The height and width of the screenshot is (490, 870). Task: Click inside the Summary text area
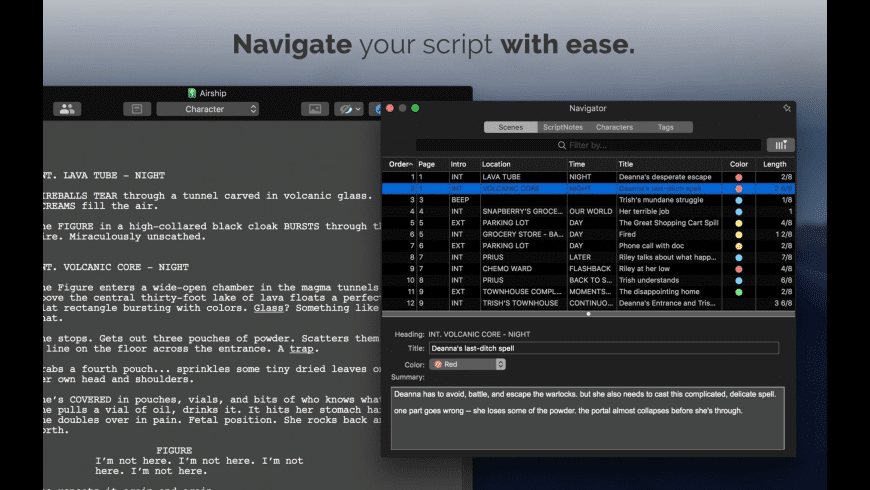pos(588,418)
